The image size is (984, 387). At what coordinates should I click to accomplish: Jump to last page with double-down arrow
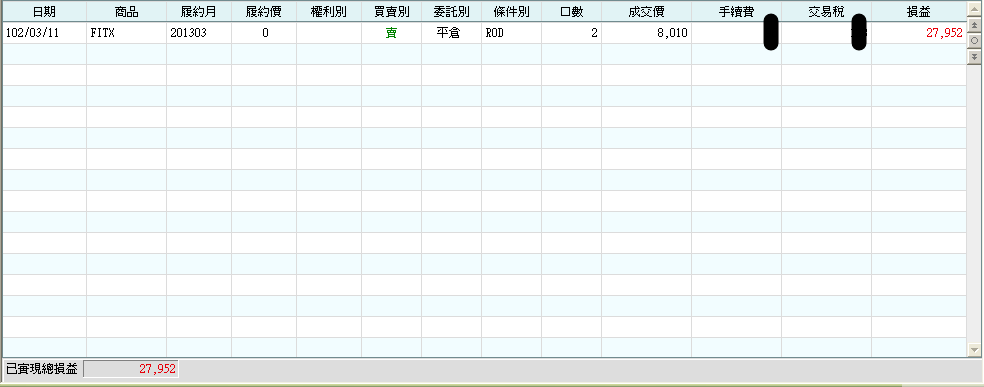pyautogui.click(x=975, y=56)
